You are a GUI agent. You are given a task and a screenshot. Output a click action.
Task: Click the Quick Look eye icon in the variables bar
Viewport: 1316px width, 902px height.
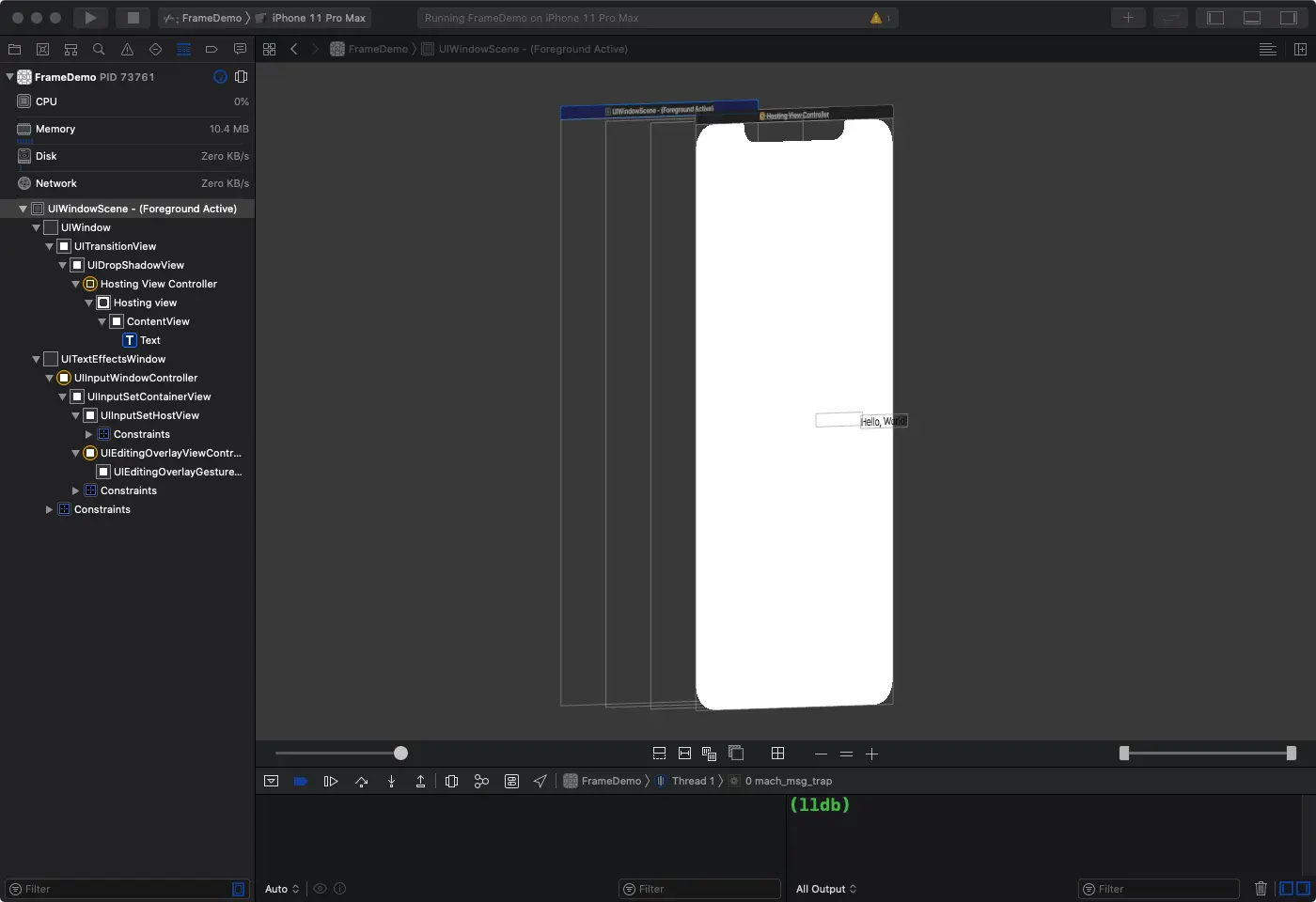click(x=321, y=888)
